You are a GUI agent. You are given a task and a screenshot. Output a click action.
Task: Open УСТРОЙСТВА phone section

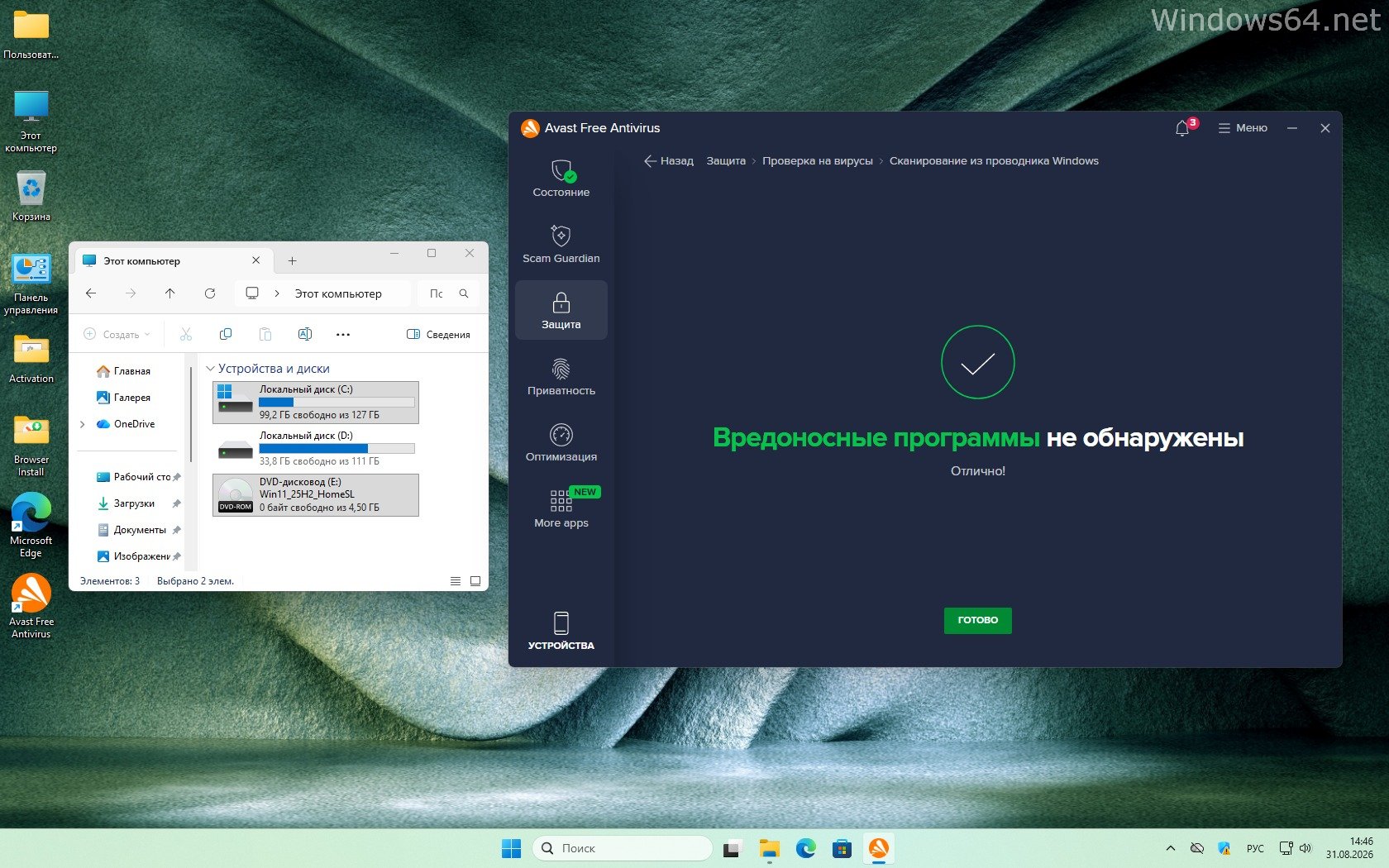click(x=561, y=631)
